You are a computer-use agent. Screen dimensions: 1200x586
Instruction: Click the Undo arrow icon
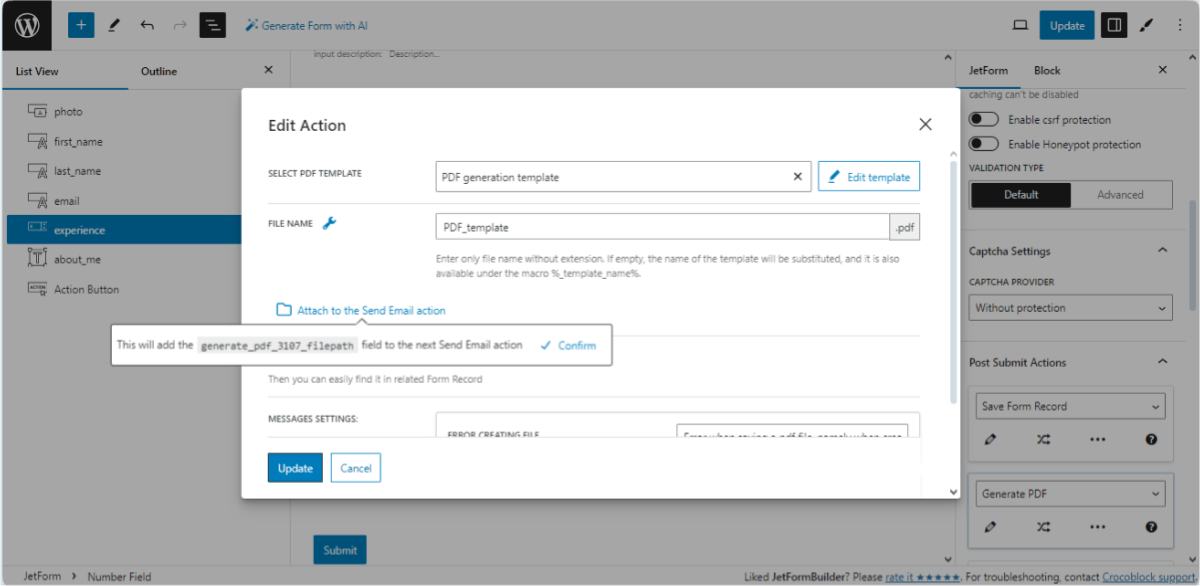coord(146,24)
